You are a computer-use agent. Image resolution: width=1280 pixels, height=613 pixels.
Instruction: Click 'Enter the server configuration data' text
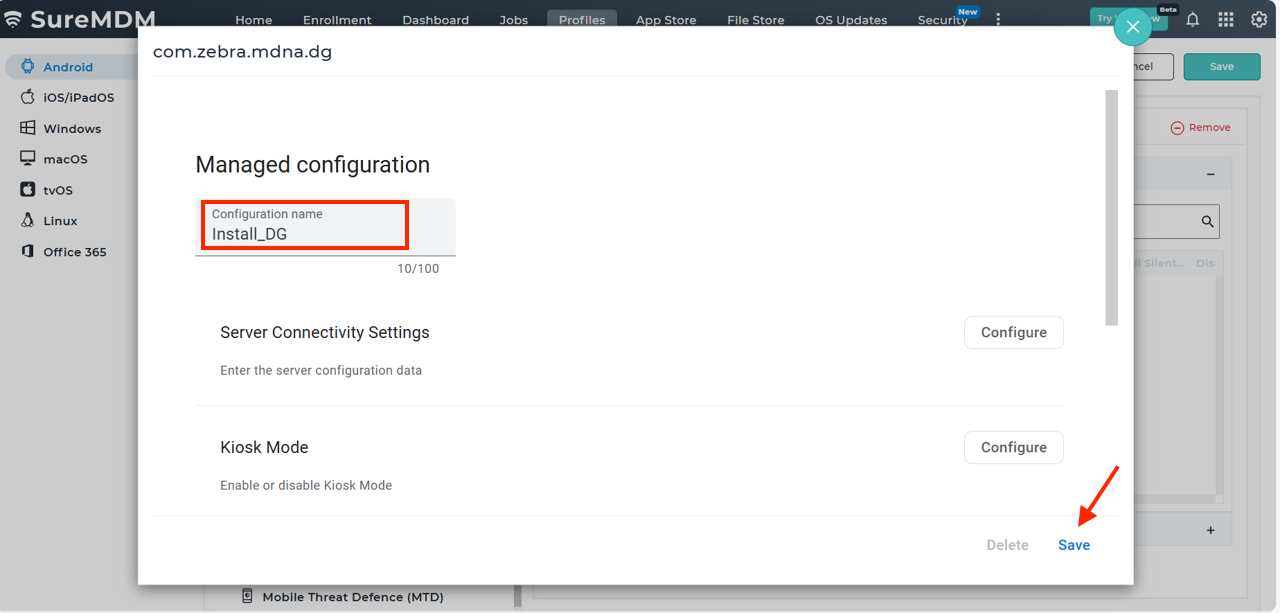click(x=321, y=371)
